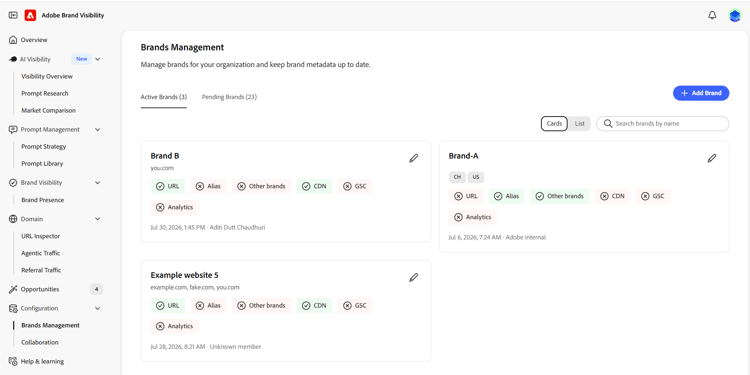Click the Other brands chip on Brand B
This screenshot has height=375, width=750.
pyautogui.click(x=262, y=186)
